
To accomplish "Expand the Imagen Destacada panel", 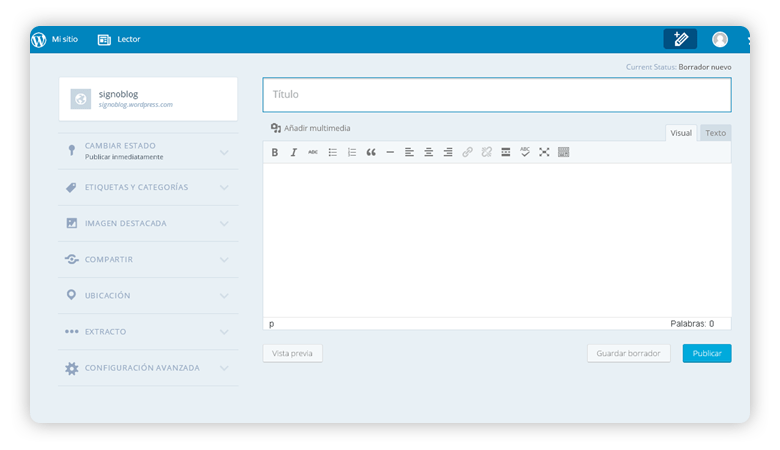I will [148, 223].
